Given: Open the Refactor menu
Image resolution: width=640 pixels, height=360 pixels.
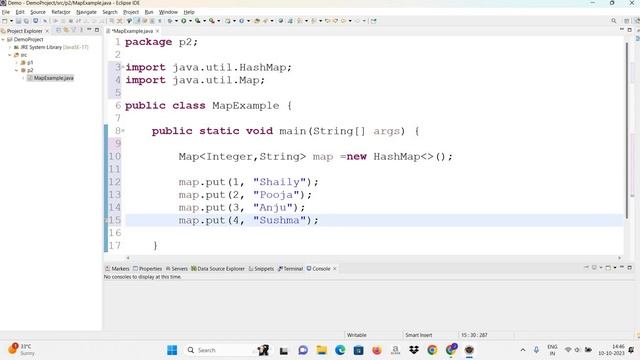Looking at the screenshot, I should point(61,12).
